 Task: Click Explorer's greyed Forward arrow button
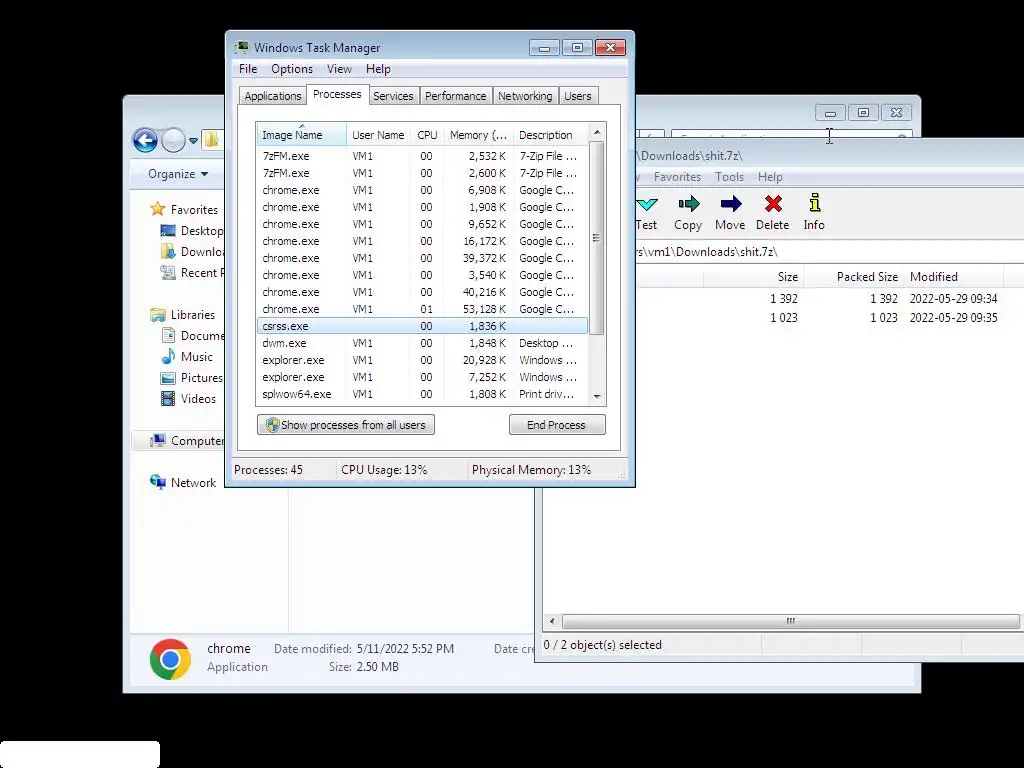[173, 140]
